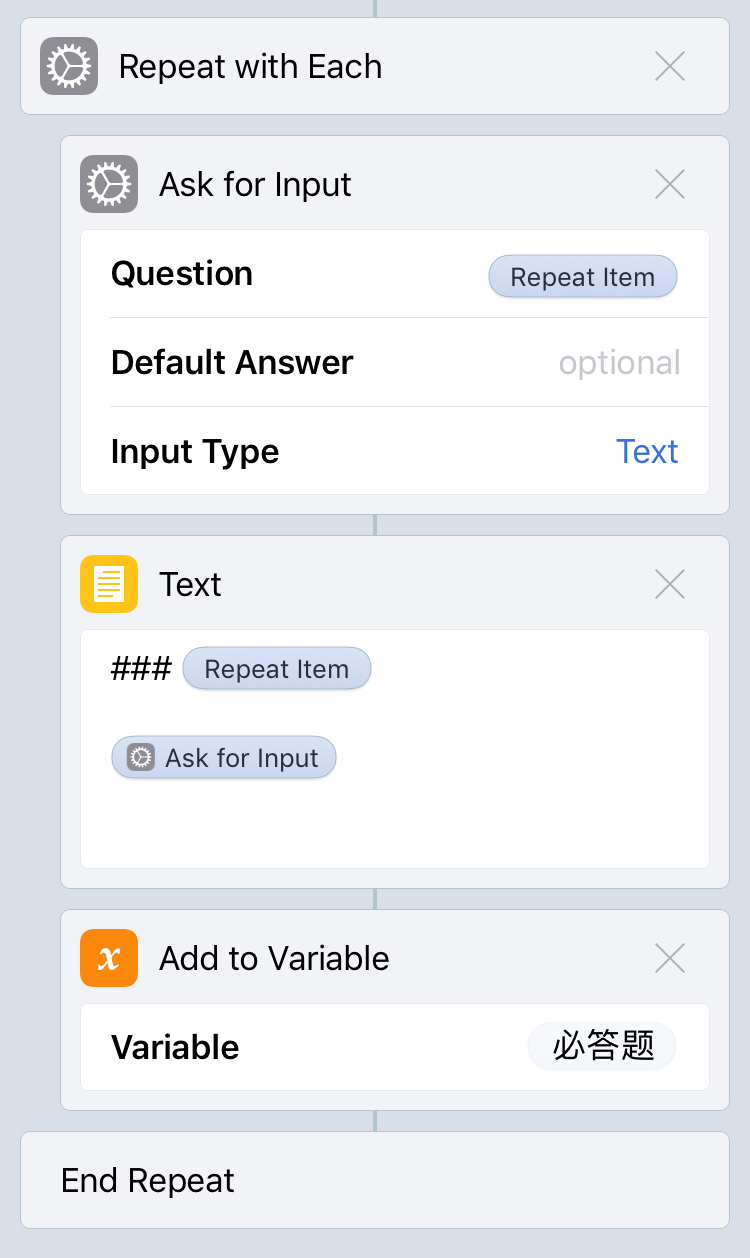This screenshot has height=1258, width=750.
Task: Delete the Add to Variable action
Action: pos(669,958)
